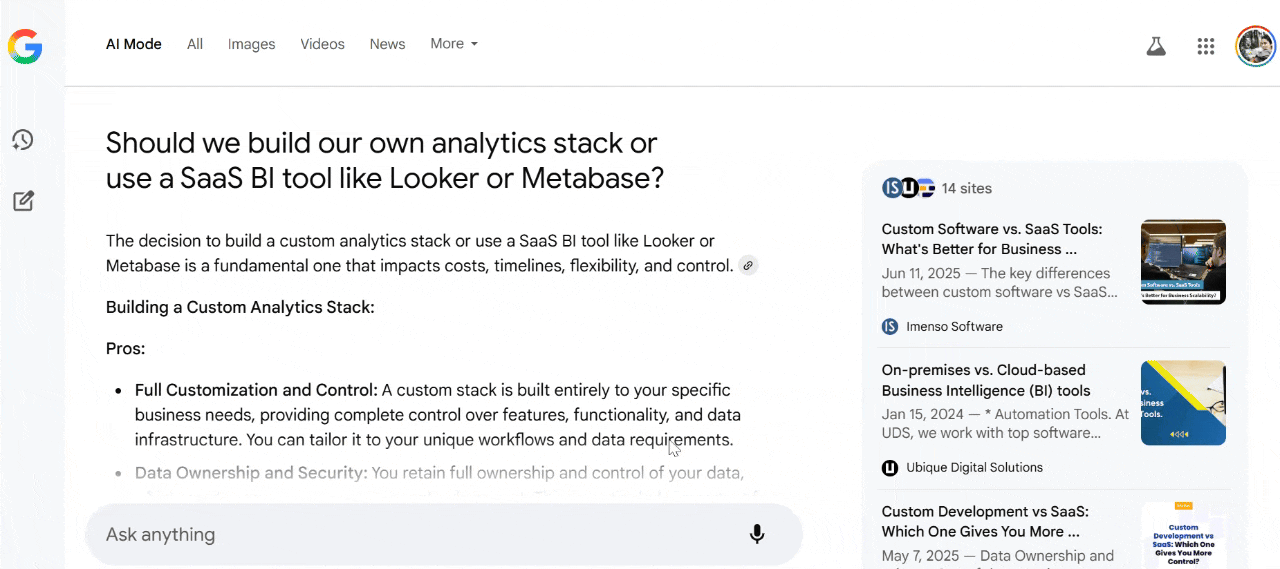The width and height of the screenshot is (1280, 569).
Task: Open the Images tab
Action: click(x=251, y=44)
